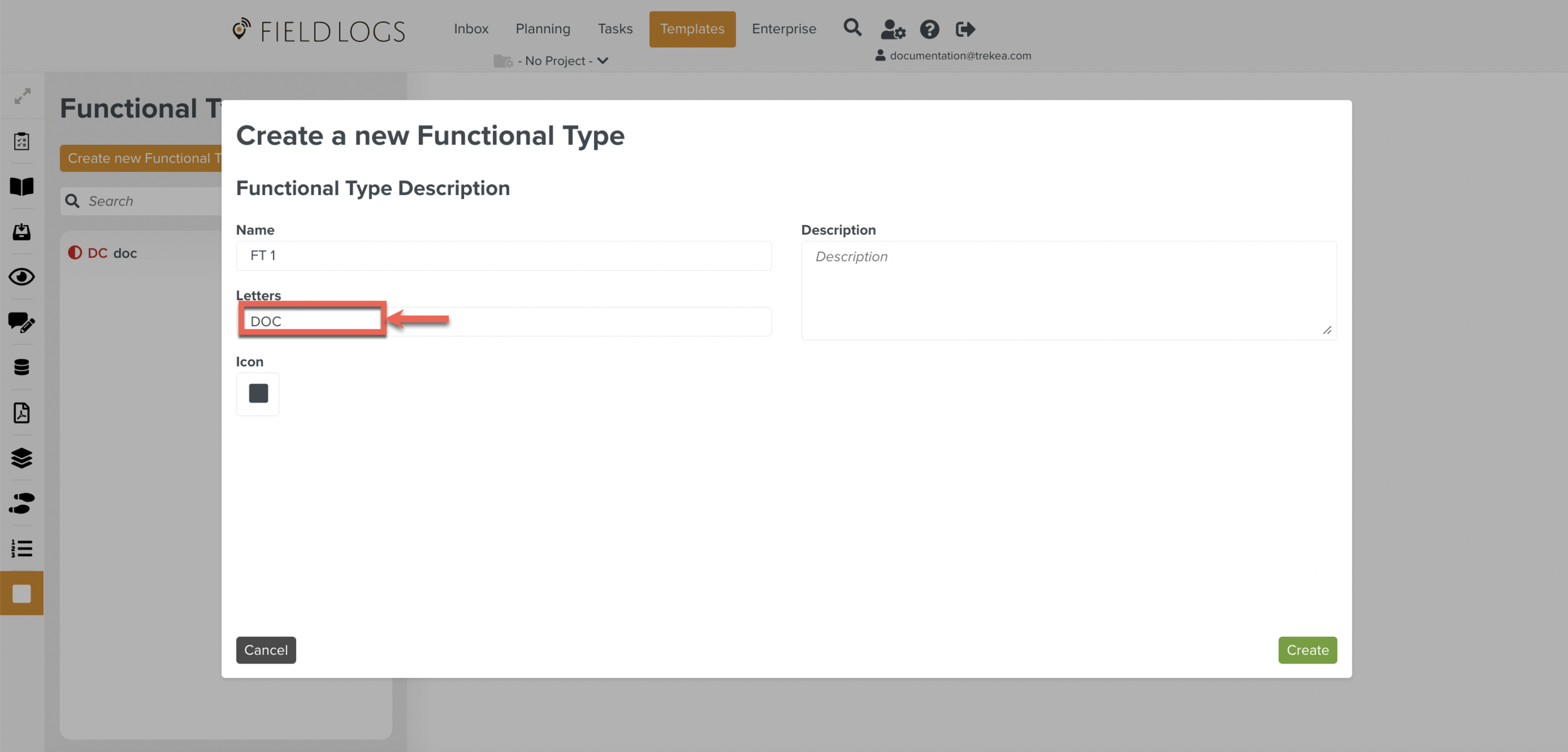Click into the Description text area
1568x752 pixels.
[x=1068, y=290]
